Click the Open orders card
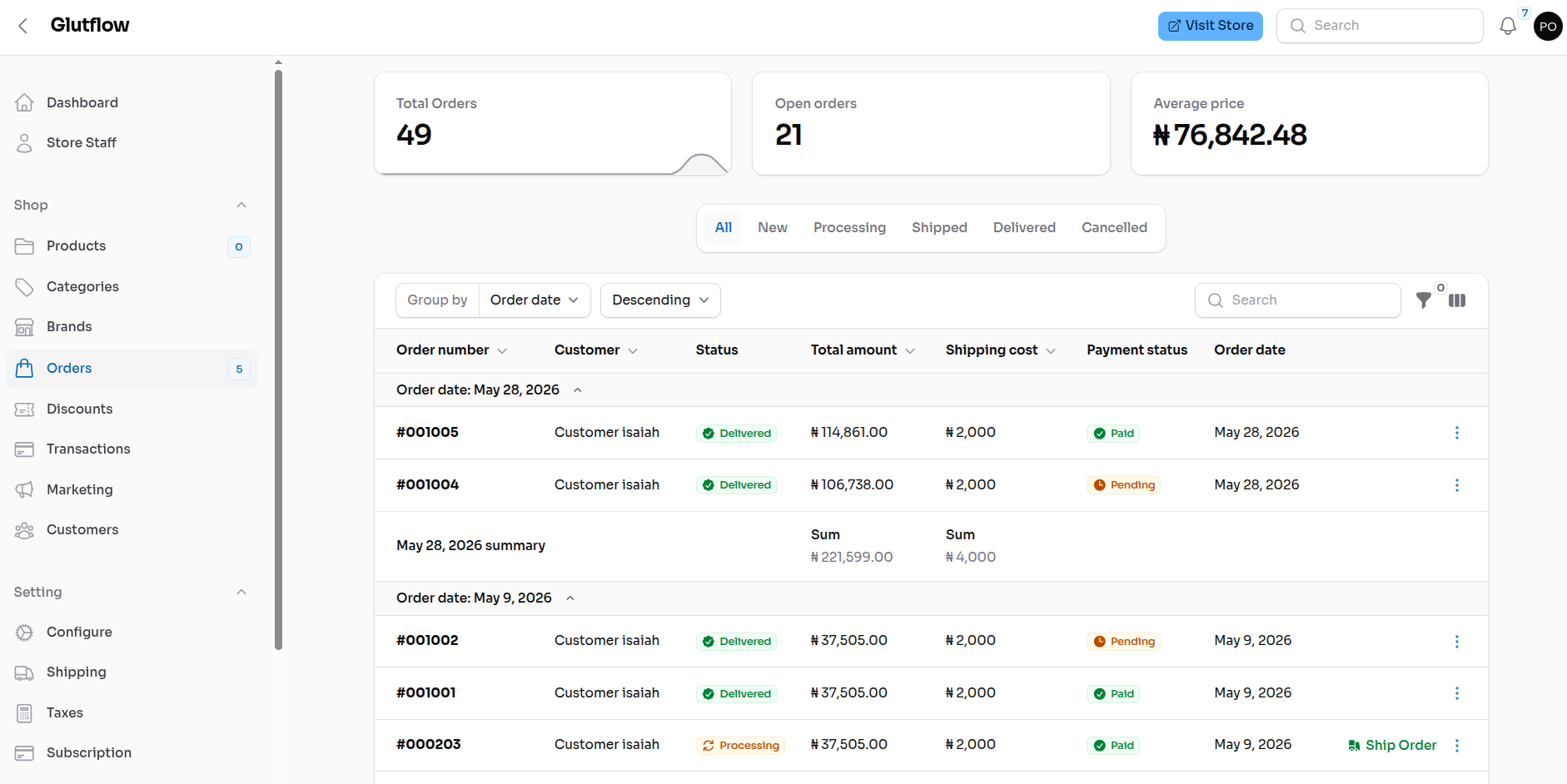 click(931, 123)
